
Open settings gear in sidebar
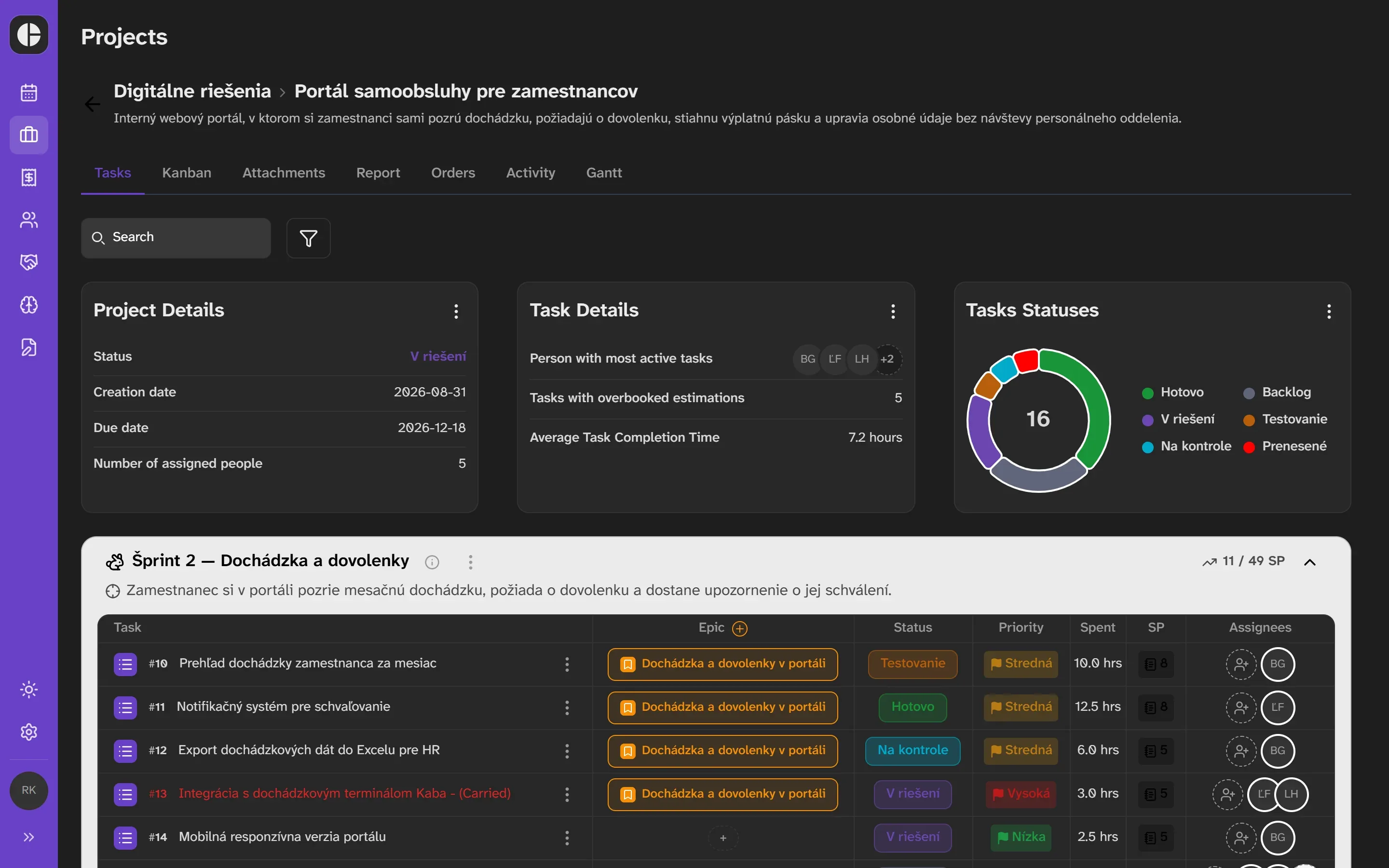29,732
